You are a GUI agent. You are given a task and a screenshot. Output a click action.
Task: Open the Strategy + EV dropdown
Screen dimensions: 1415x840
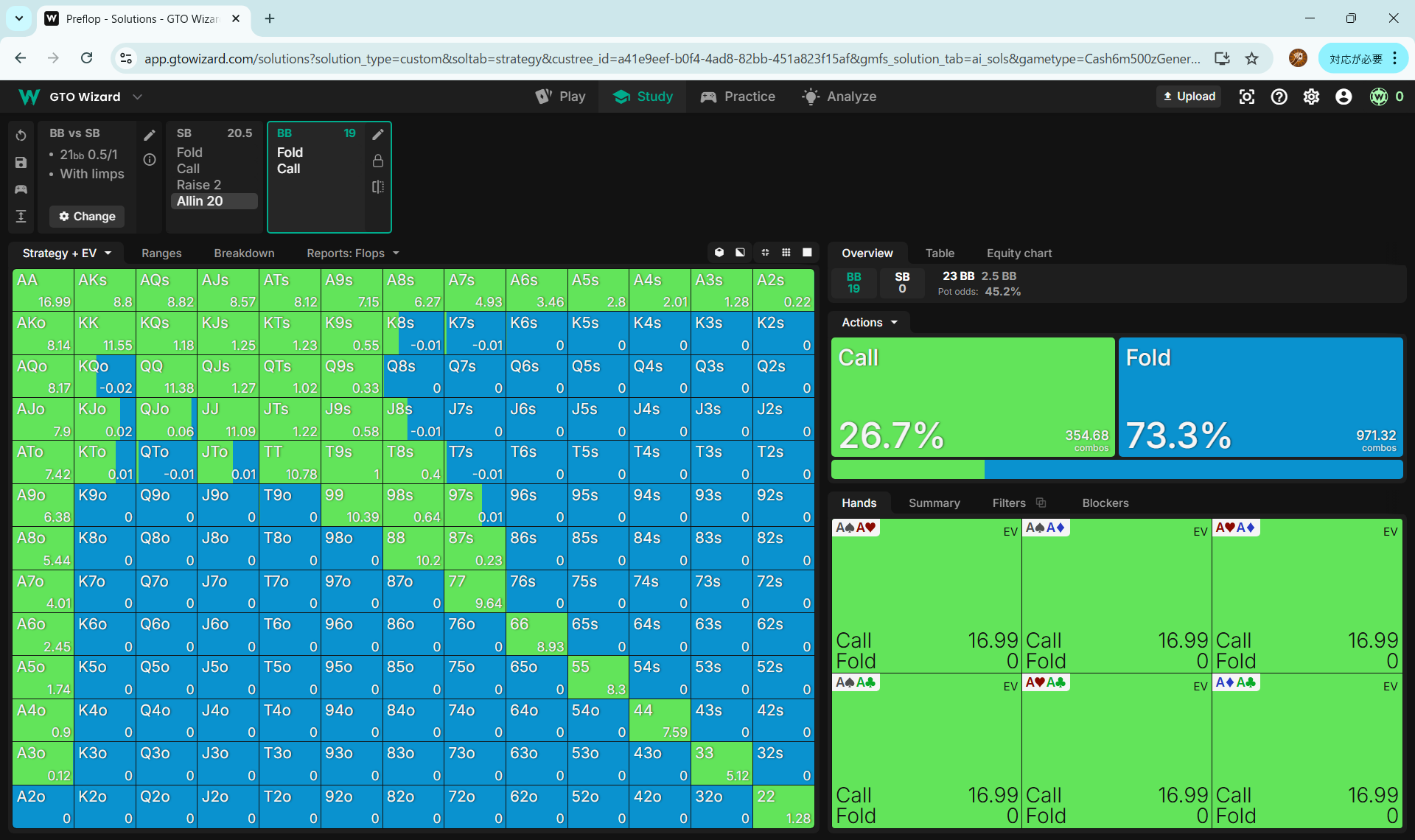[66, 253]
